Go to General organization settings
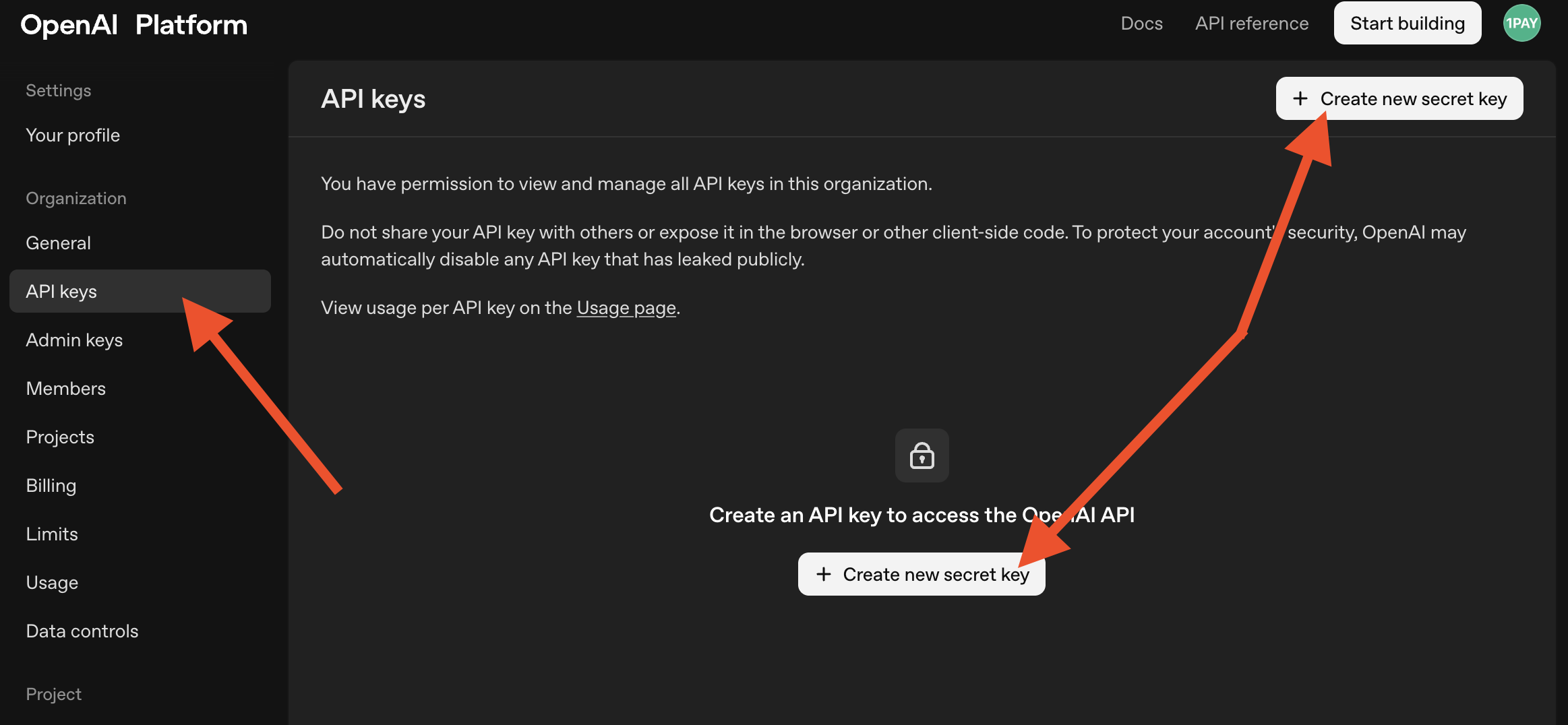This screenshot has width=1568, height=725. coord(59,243)
